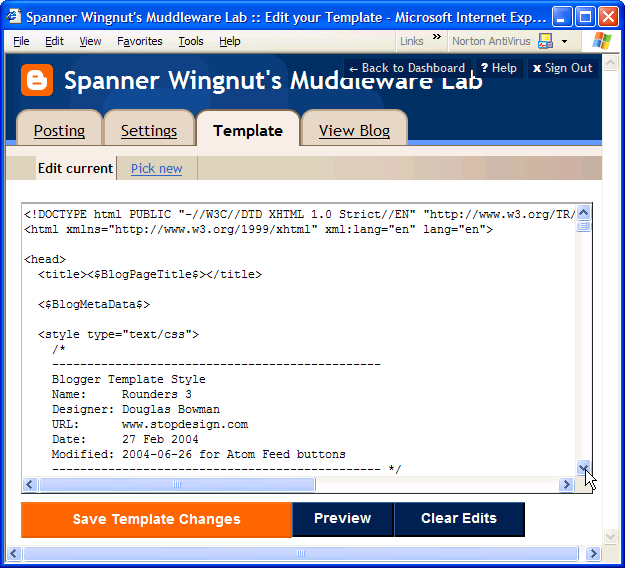Open the Tools menu

click(x=191, y=41)
